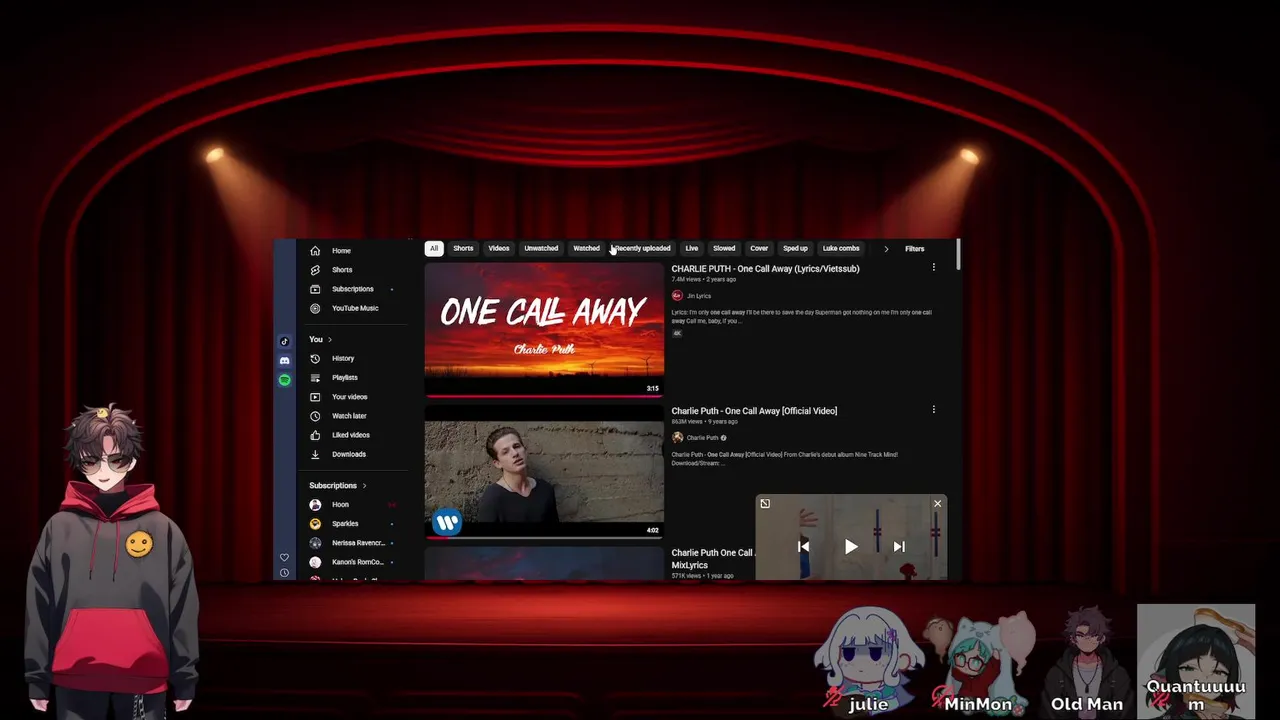Screen dimensions: 1280x720
Task: Show more filter chips with the right arrow
Action: tap(886, 249)
